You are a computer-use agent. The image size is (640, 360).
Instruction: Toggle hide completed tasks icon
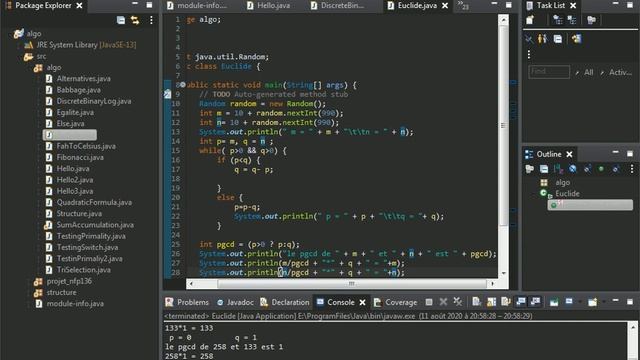529,39
